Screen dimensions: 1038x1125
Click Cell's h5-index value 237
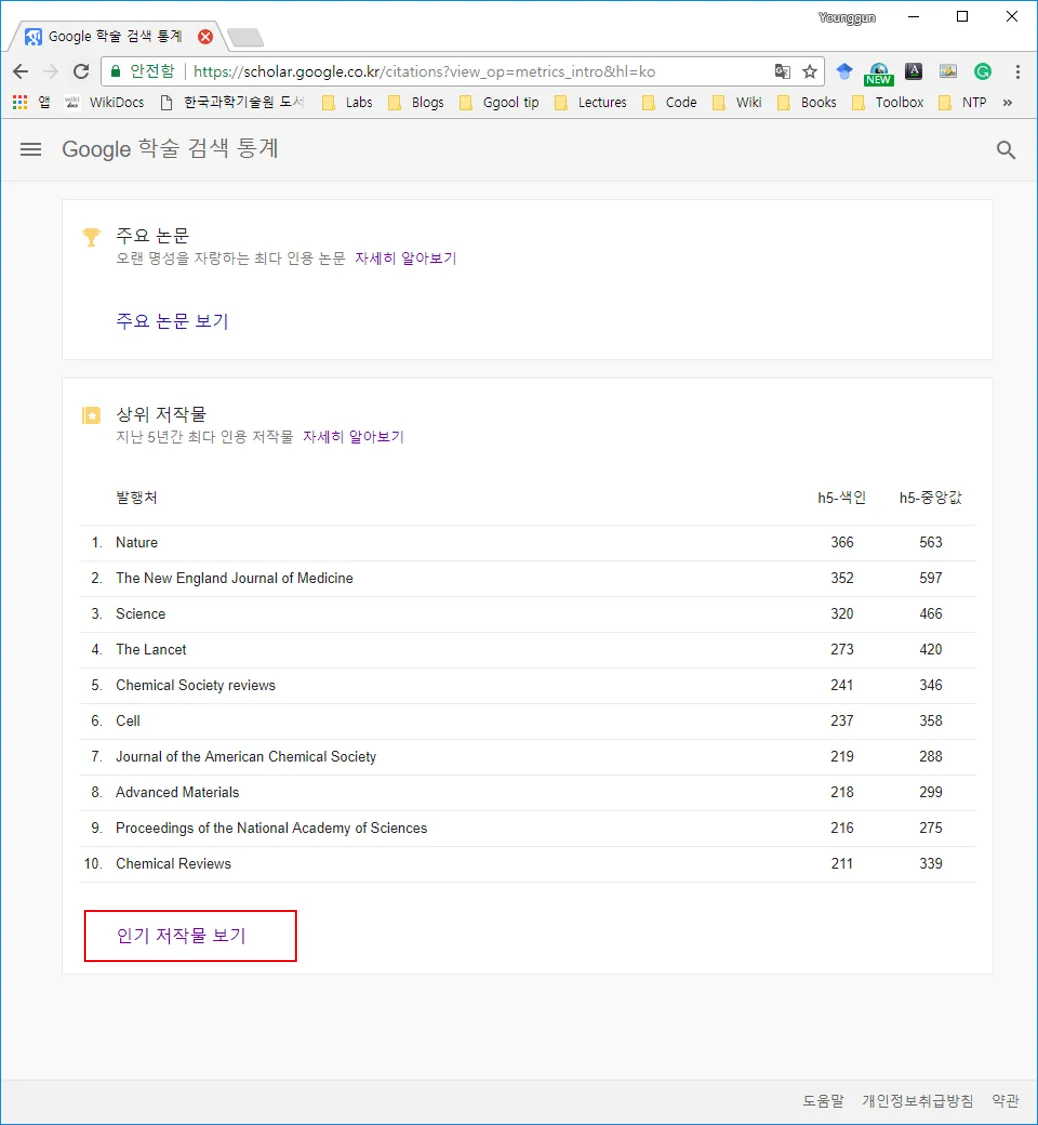[x=842, y=721]
